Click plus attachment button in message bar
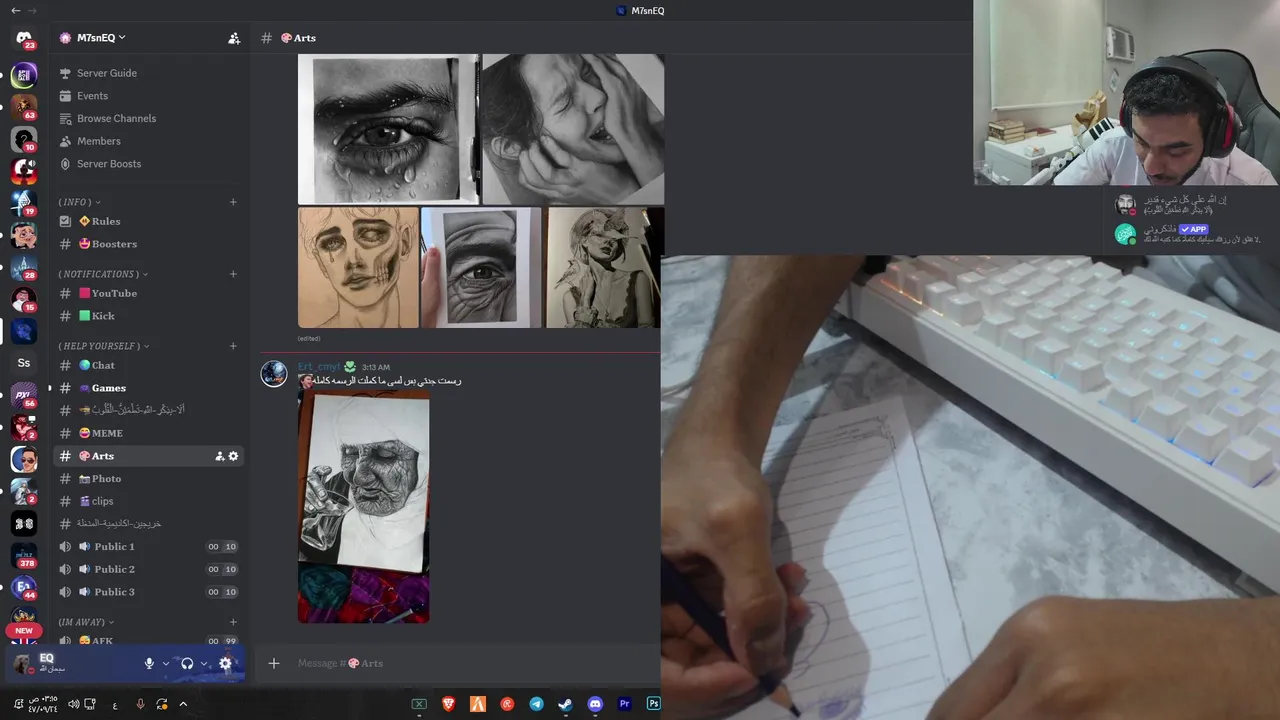The image size is (1280, 720). (x=274, y=663)
